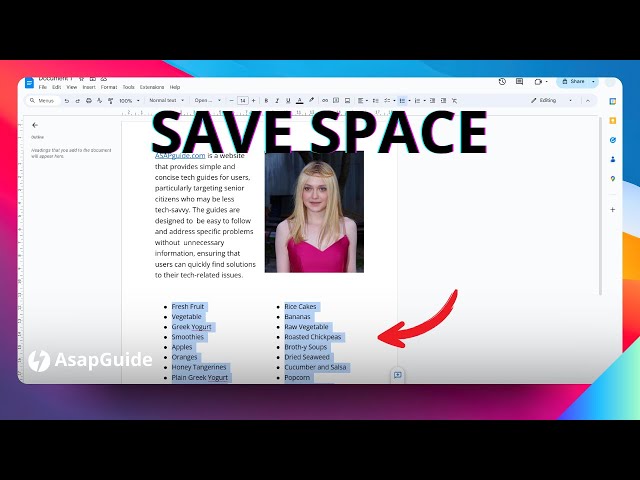Close the document outline with back arrow

coord(35,125)
